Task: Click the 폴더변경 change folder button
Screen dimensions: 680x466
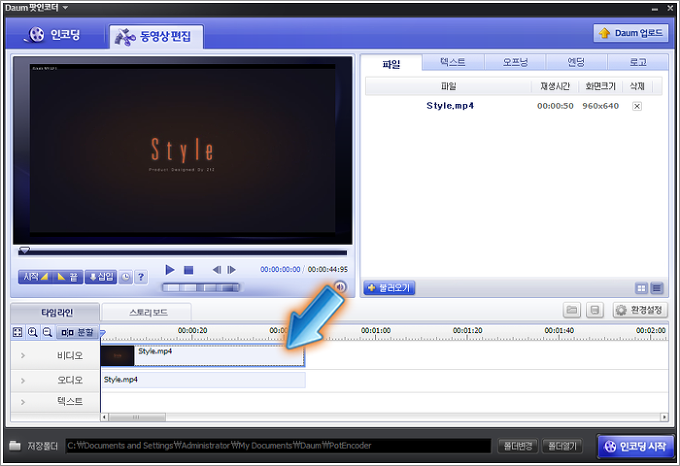Action: point(518,446)
